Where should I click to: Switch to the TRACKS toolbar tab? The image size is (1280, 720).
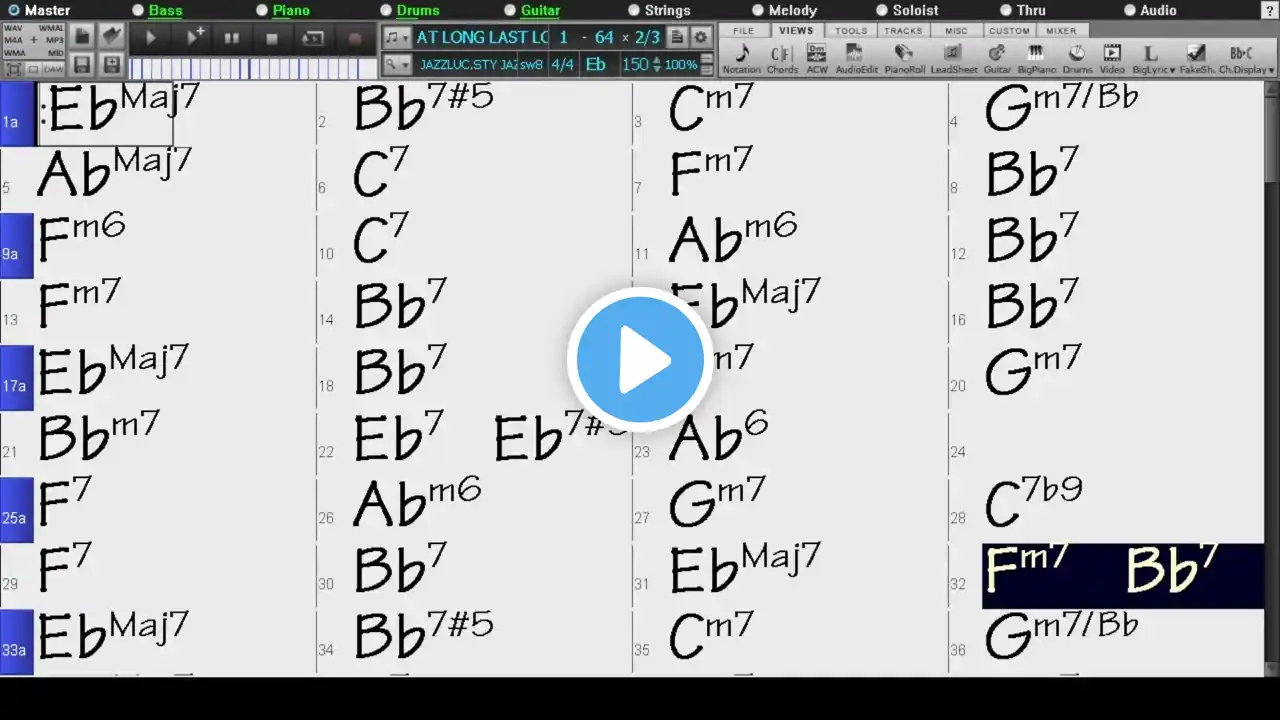point(903,31)
